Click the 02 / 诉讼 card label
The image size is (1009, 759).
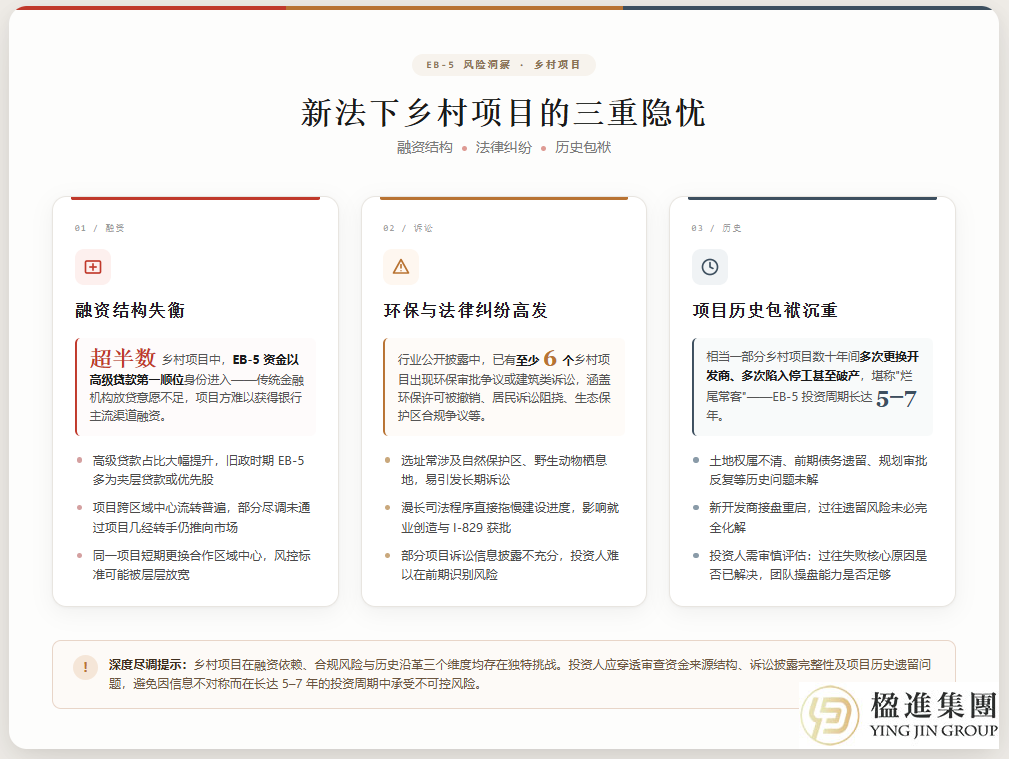tap(408, 228)
